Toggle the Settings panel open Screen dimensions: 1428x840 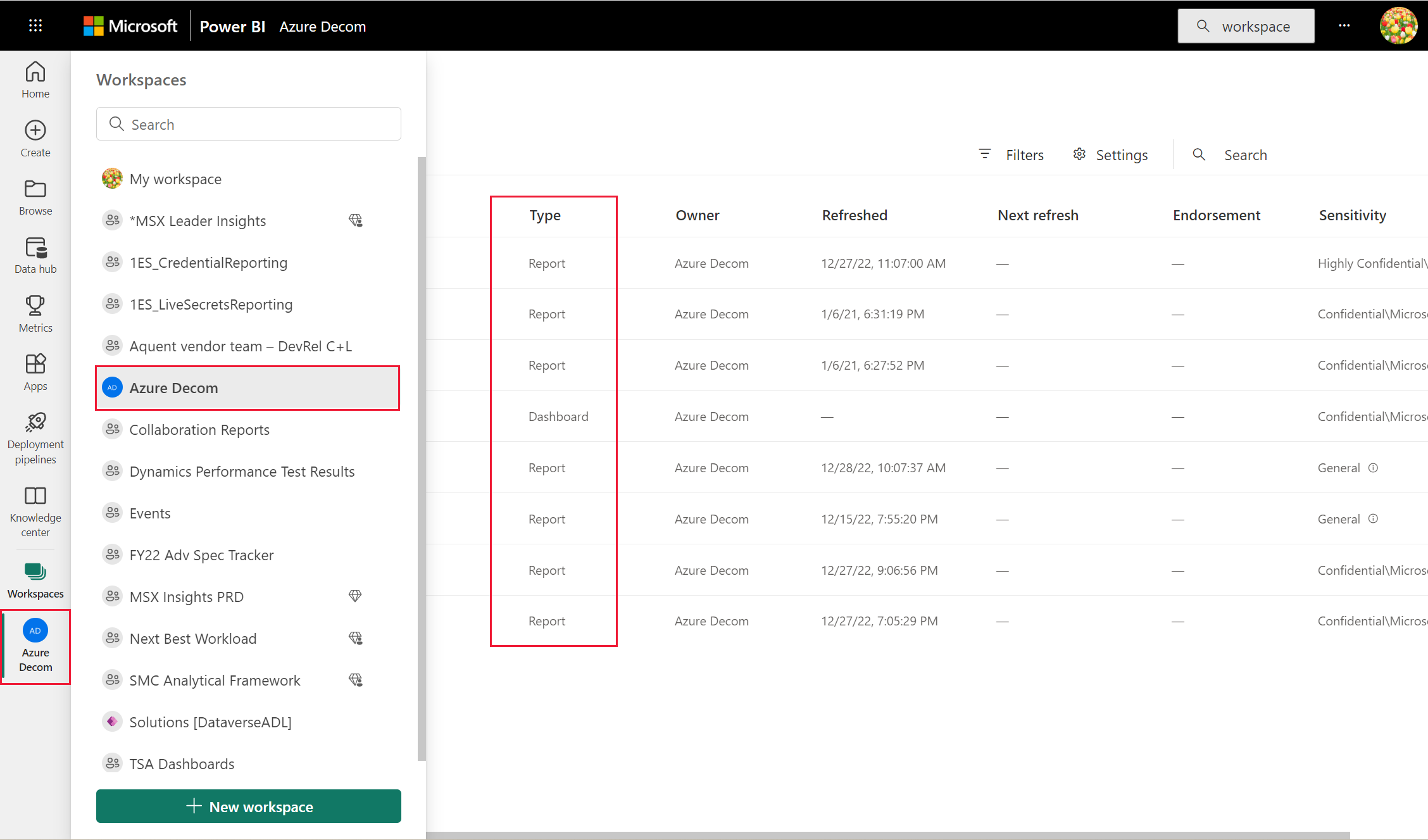[1109, 154]
